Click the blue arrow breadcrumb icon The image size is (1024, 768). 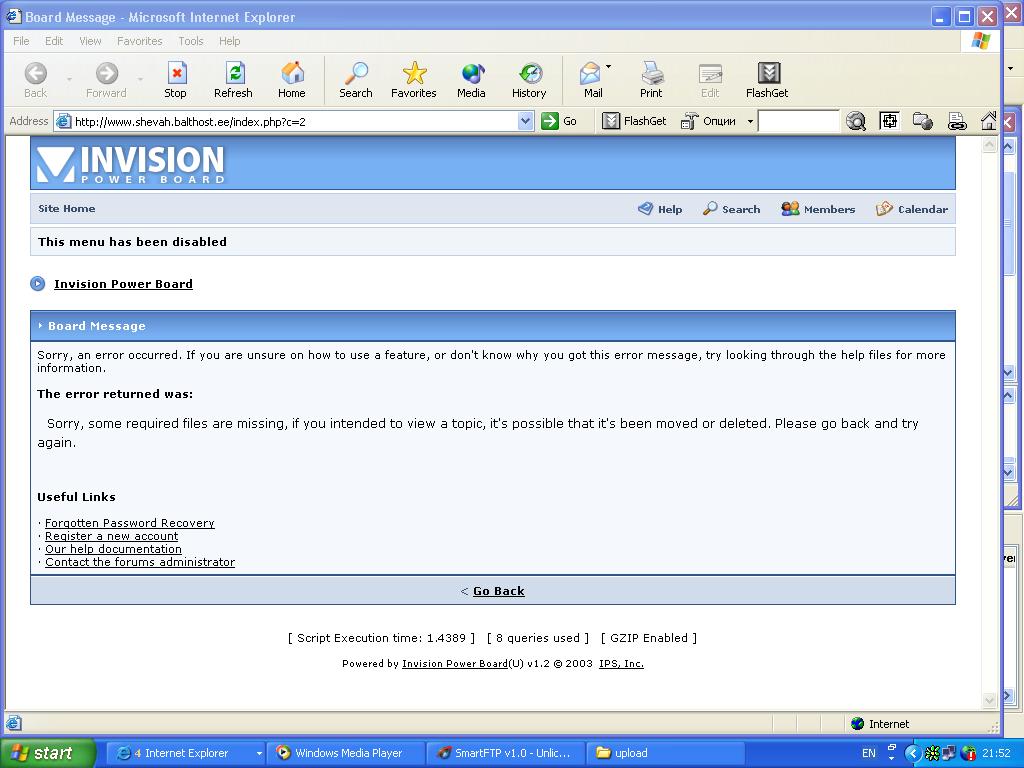click(x=38, y=283)
